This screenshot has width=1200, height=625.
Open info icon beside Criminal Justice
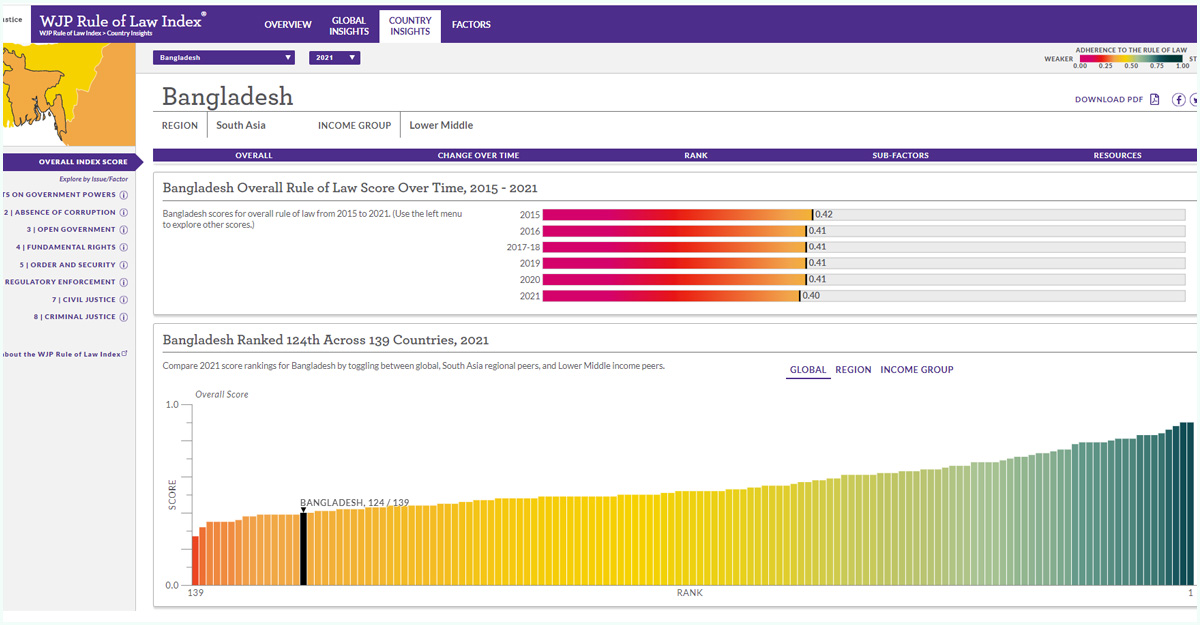click(124, 317)
